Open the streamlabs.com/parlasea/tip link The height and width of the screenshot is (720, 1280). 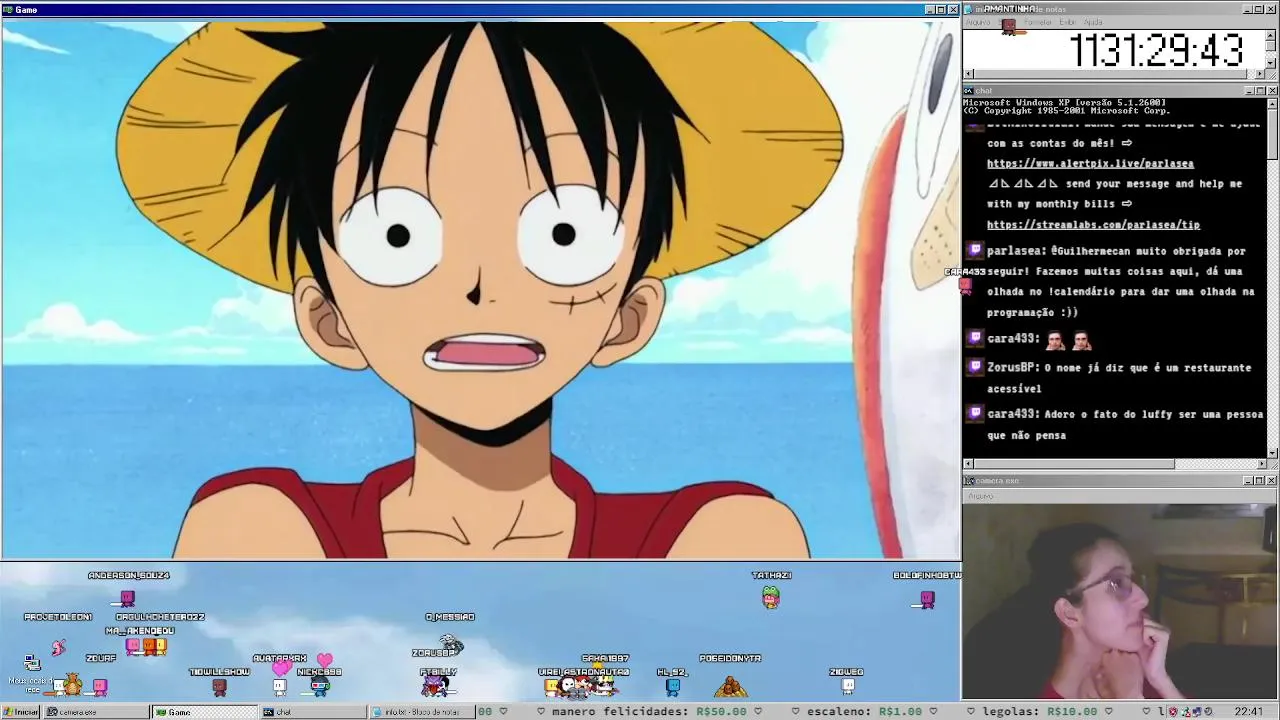(1093, 225)
